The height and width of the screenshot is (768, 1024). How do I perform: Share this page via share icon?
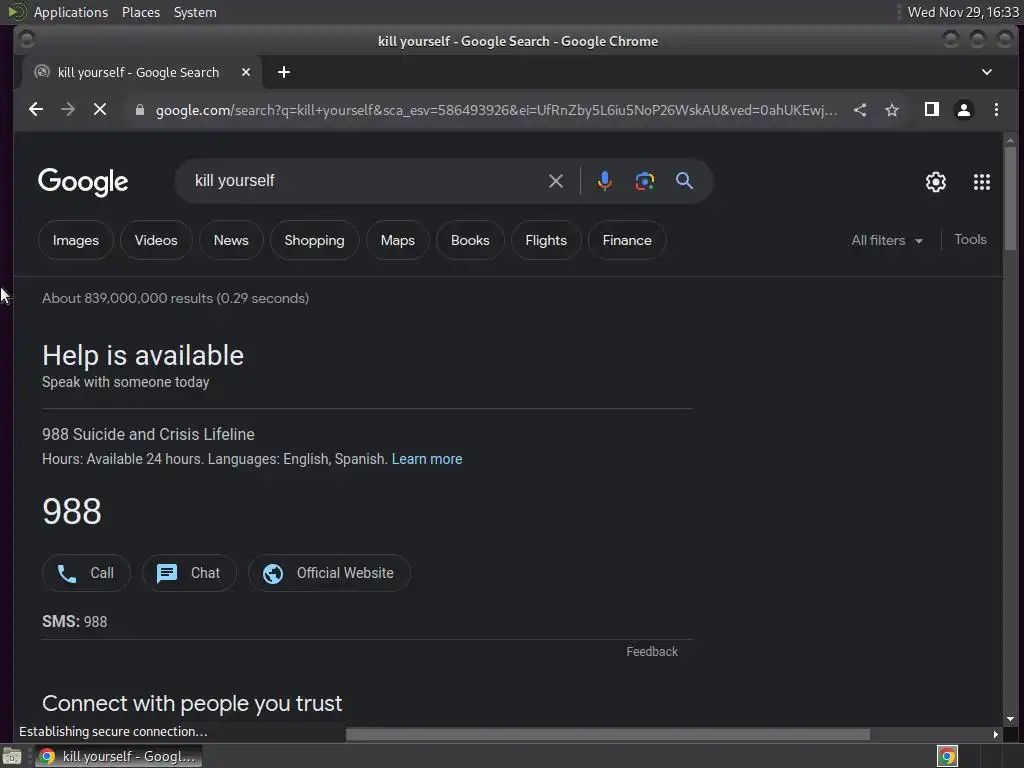[860, 110]
